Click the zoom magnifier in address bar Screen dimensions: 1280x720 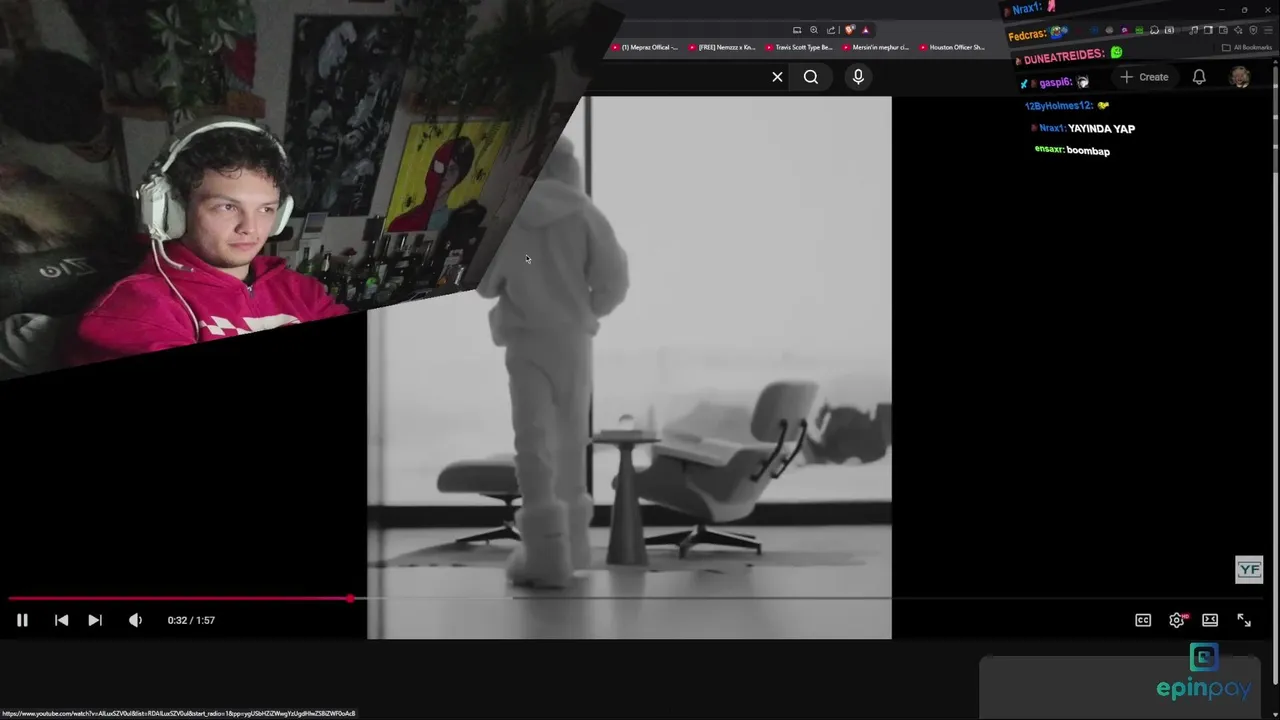[x=814, y=30]
